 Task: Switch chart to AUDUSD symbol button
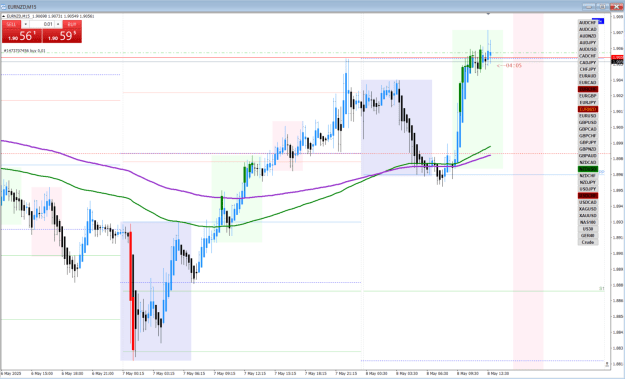tap(588, 49)
